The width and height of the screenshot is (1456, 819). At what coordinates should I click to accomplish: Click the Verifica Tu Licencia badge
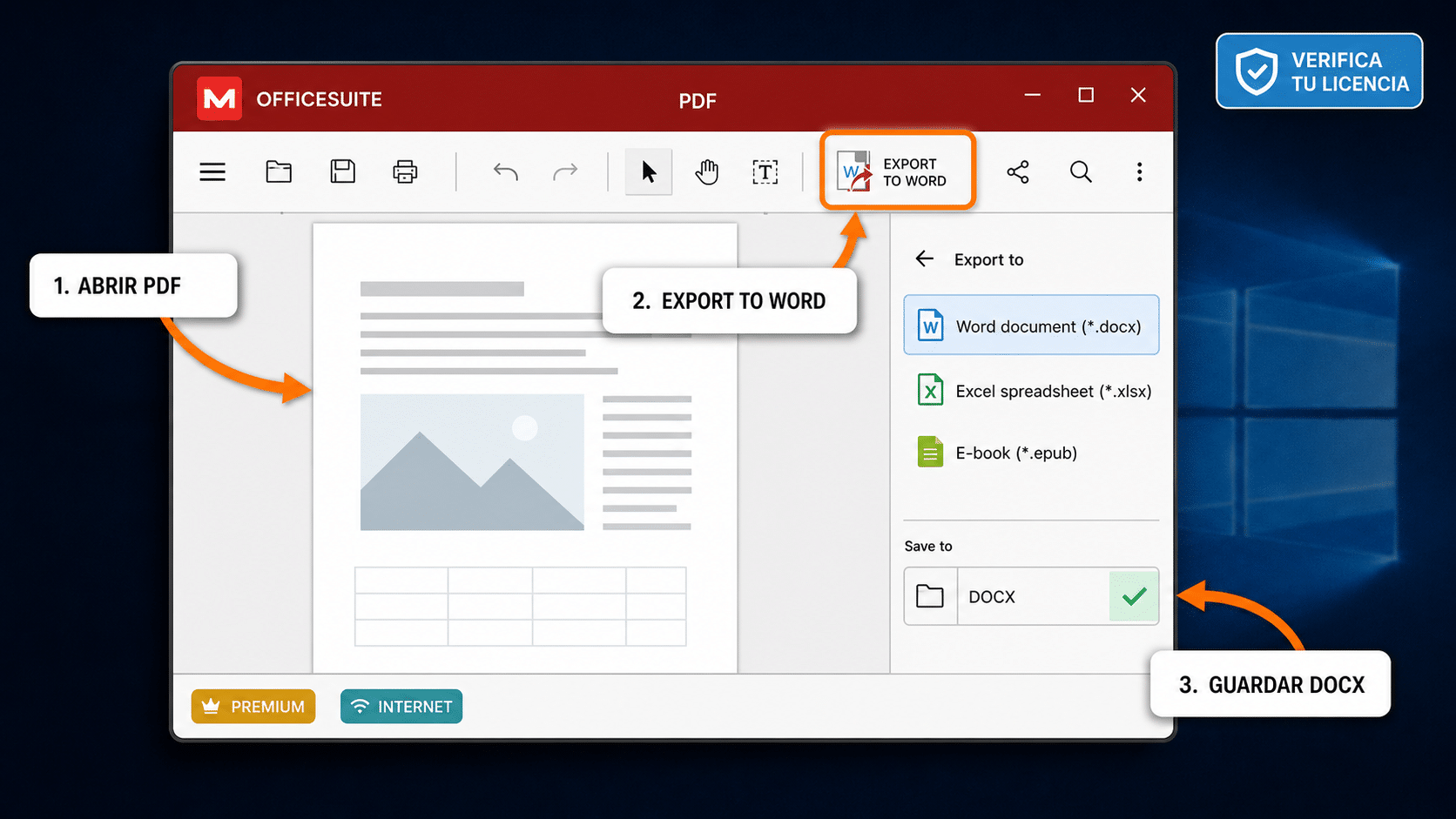(x=1319, y=71)
